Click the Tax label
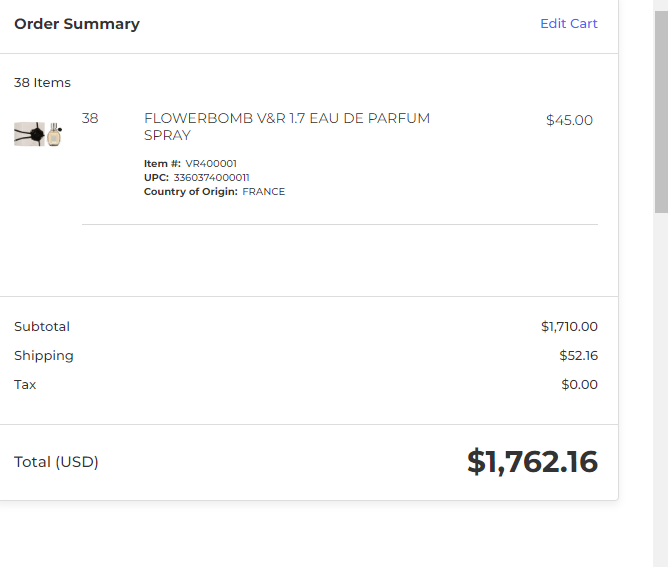668x567 pixels. pos(25,385)
